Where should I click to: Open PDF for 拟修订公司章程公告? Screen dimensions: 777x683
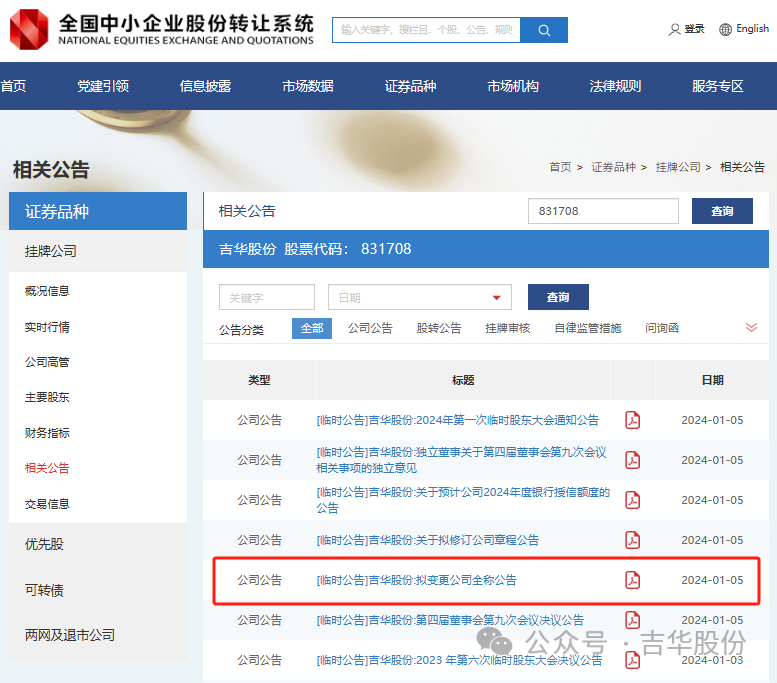pyautogui.click(x=632, y=540)
